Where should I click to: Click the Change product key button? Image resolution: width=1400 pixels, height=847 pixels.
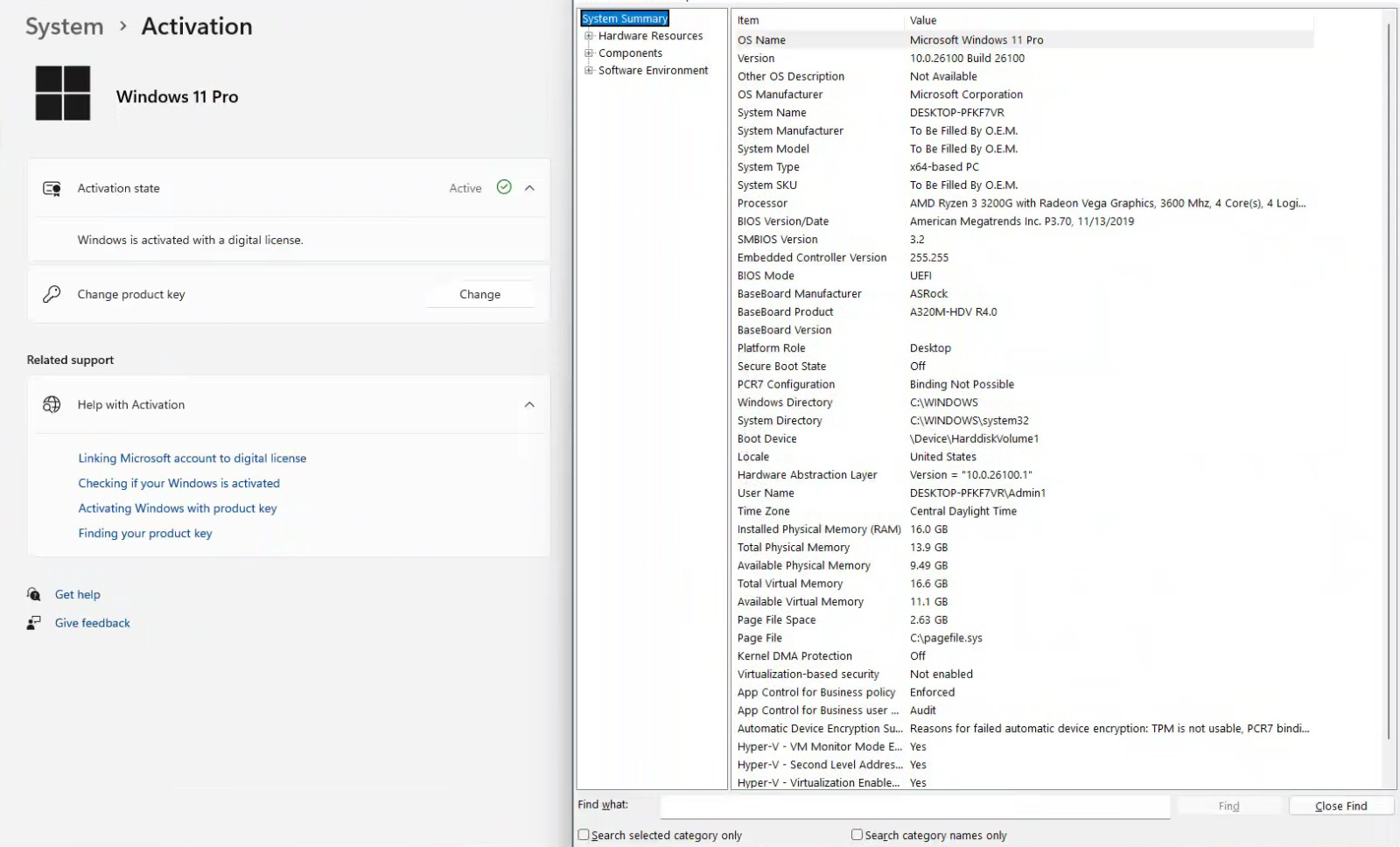[x=479, y=294]
